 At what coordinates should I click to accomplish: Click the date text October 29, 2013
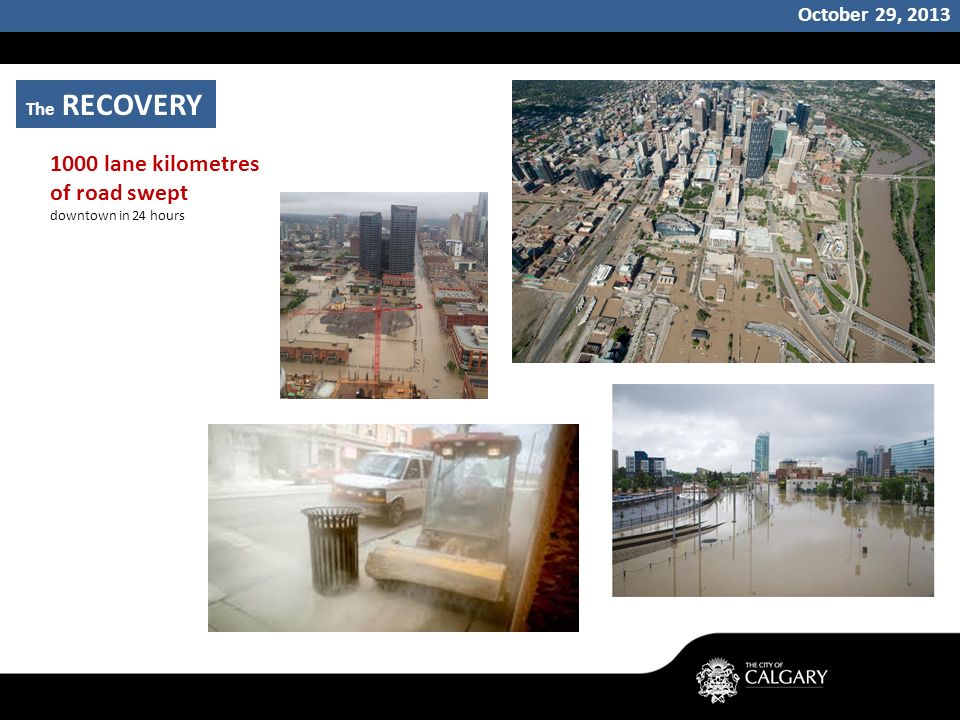(874, 15)
